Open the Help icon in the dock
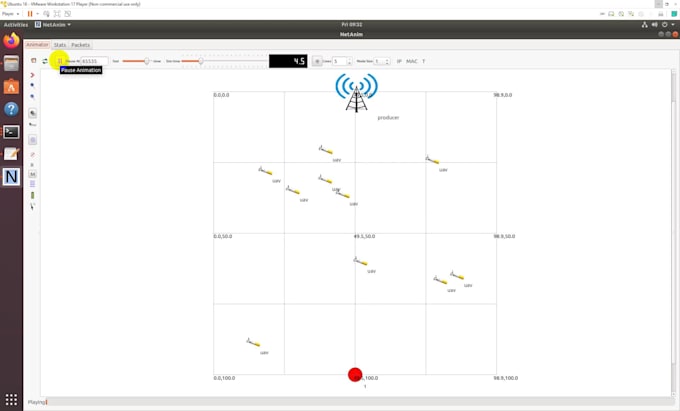680x411 pixels. pyautogui.click(x=11, y=109)
